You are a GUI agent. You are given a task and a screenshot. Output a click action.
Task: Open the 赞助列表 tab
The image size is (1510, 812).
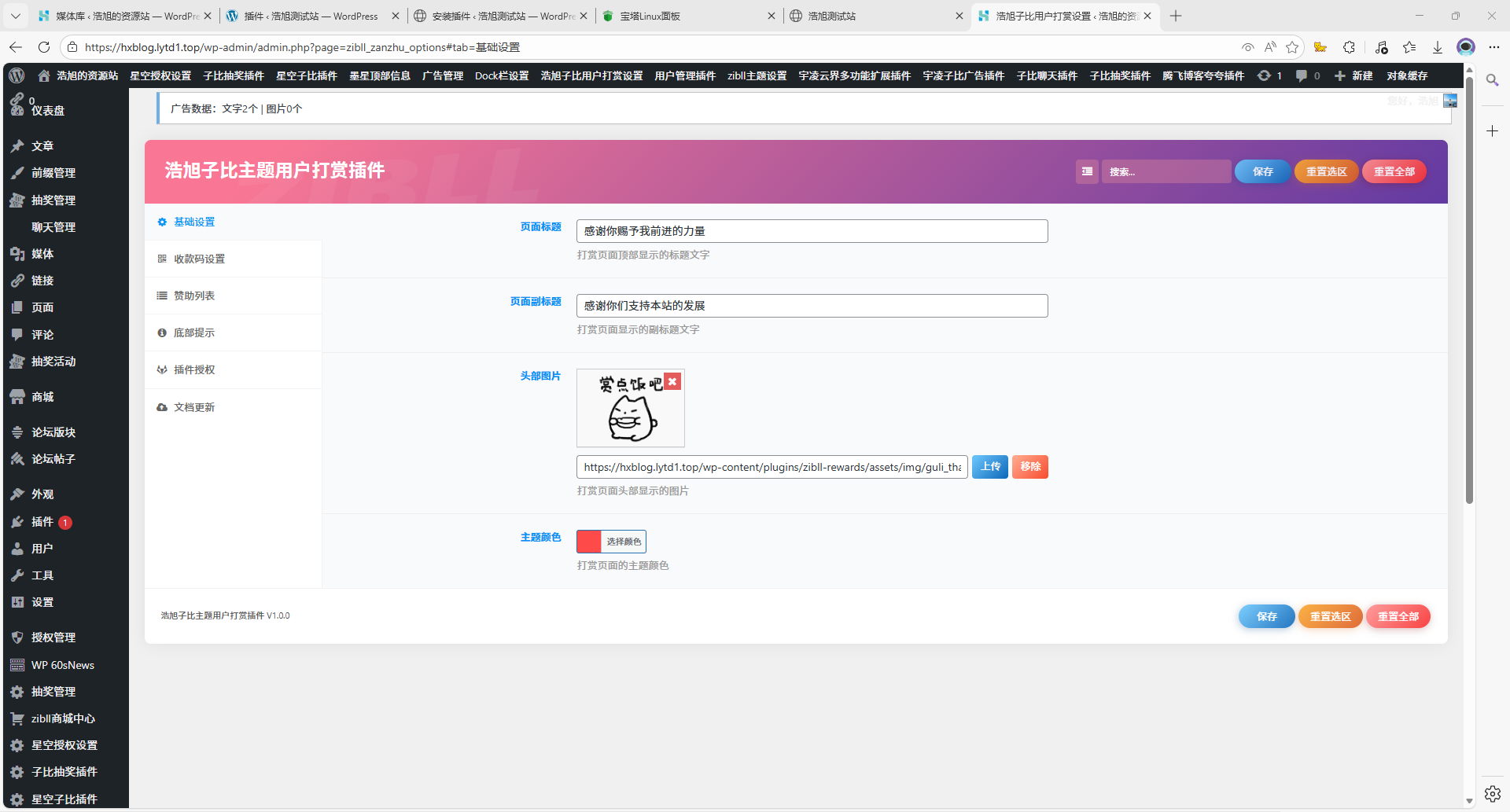coord(194,296)
